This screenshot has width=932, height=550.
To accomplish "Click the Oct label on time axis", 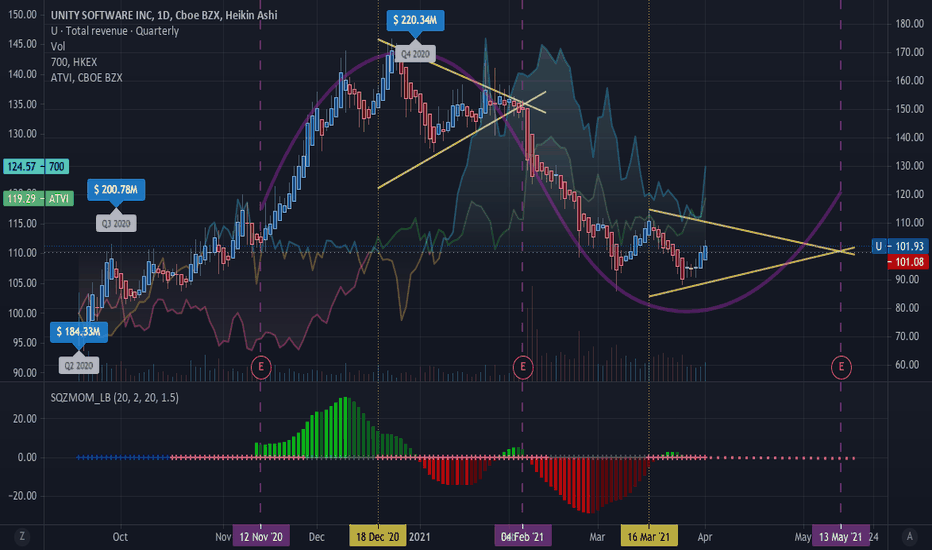I will click(120, 537).
